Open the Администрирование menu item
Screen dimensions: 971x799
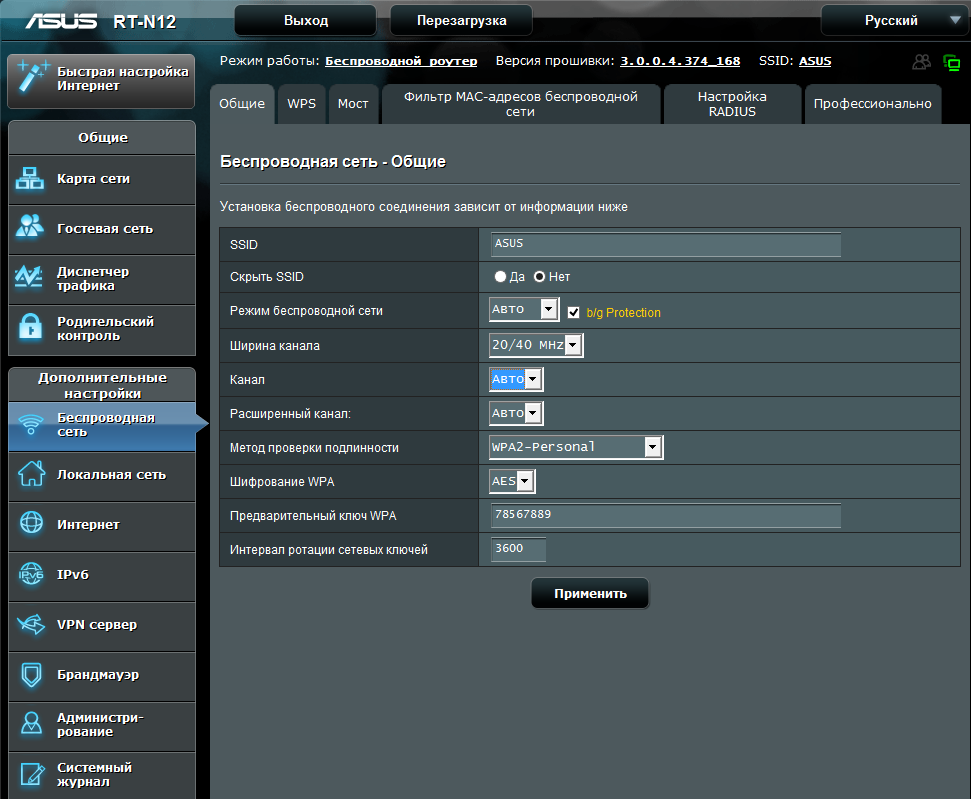[x=102, y=727]
